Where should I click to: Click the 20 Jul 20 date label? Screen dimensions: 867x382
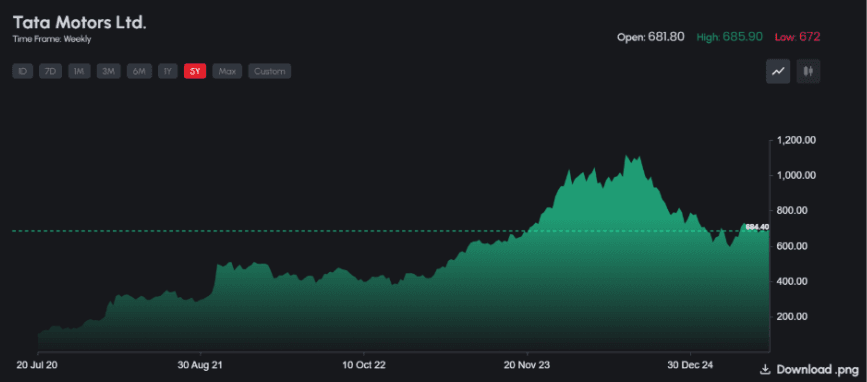[x=37, y=365]
